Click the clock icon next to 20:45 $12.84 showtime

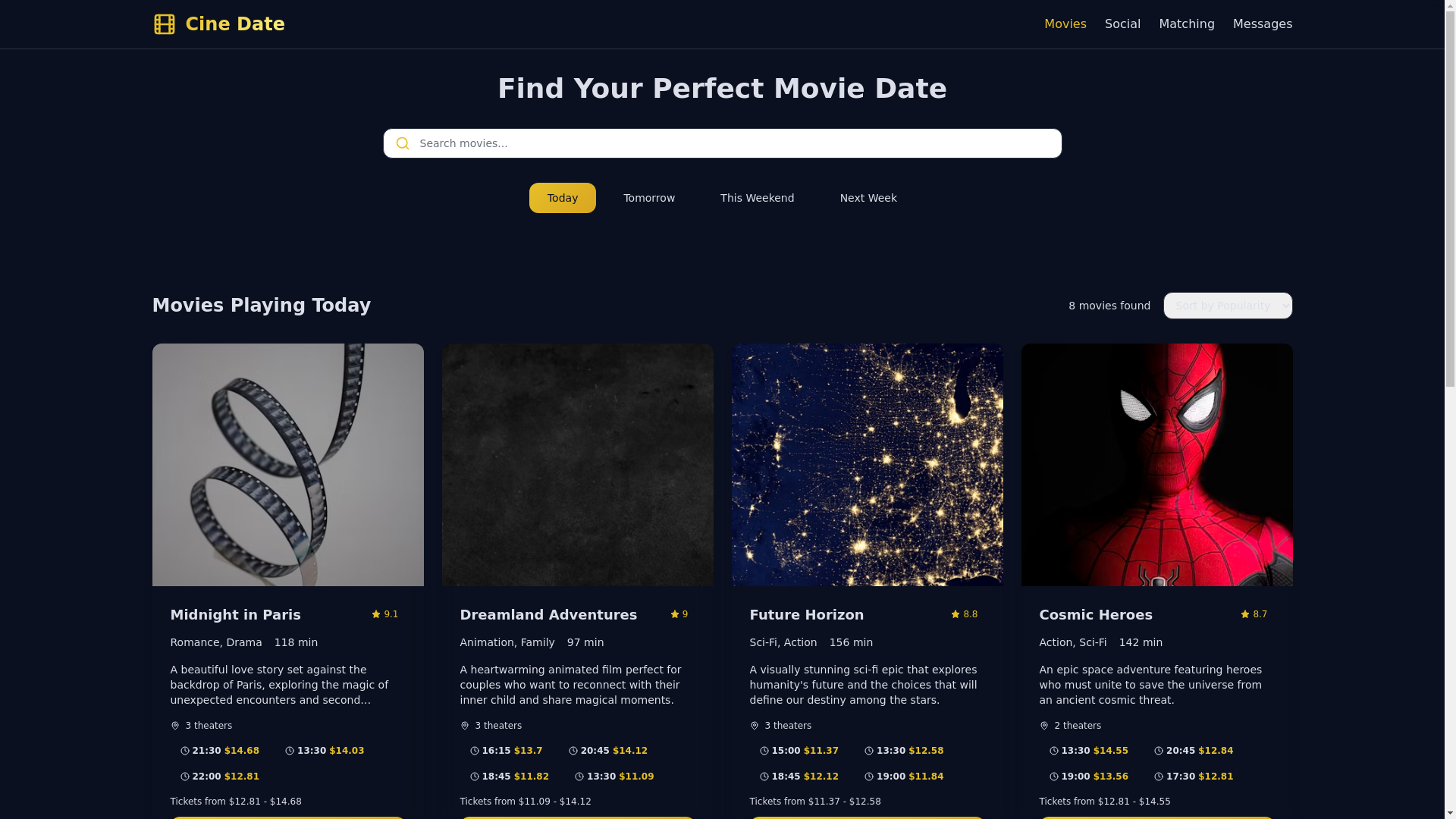[1159, 751]
